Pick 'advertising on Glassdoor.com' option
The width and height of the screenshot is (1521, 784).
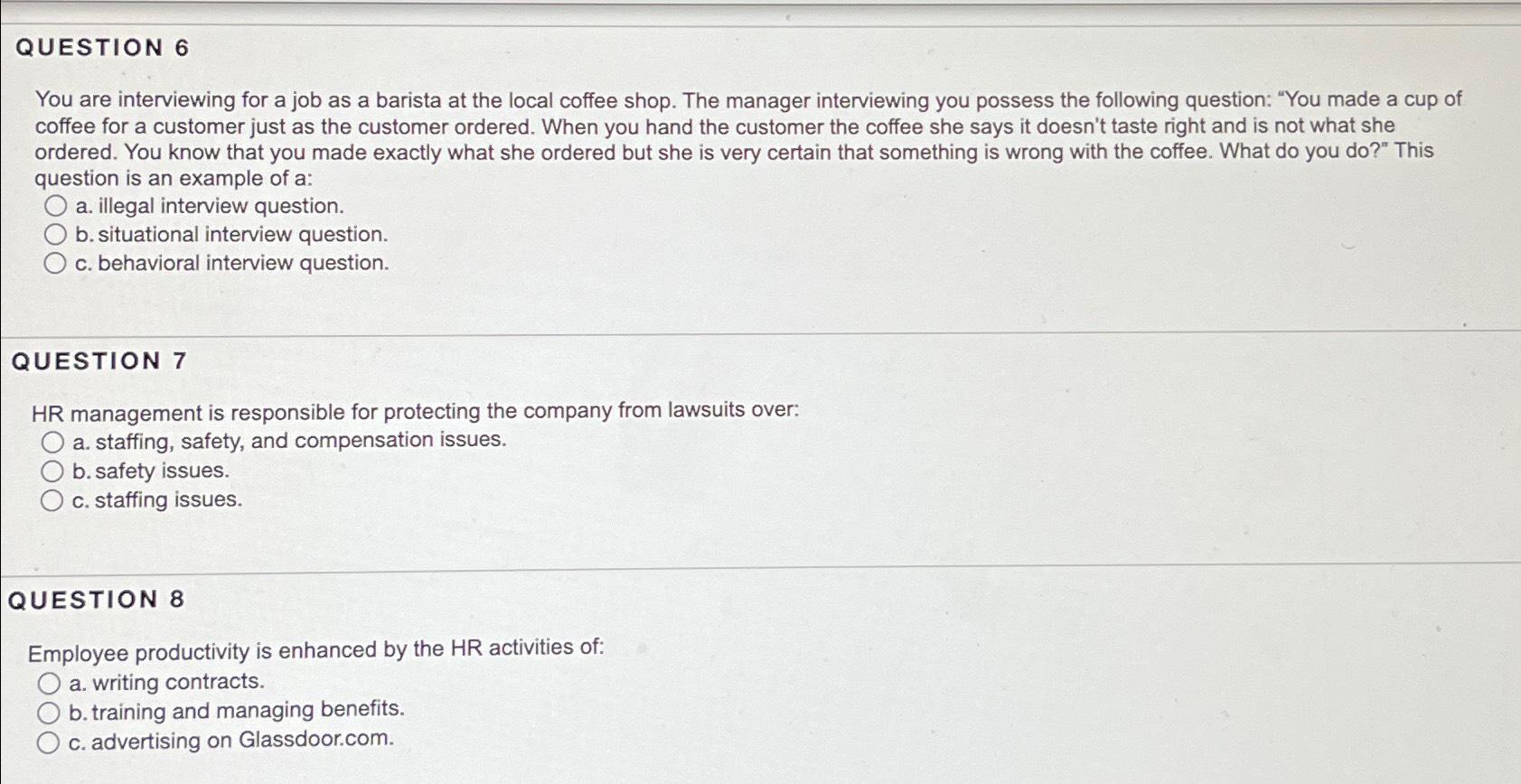(51, 741)
